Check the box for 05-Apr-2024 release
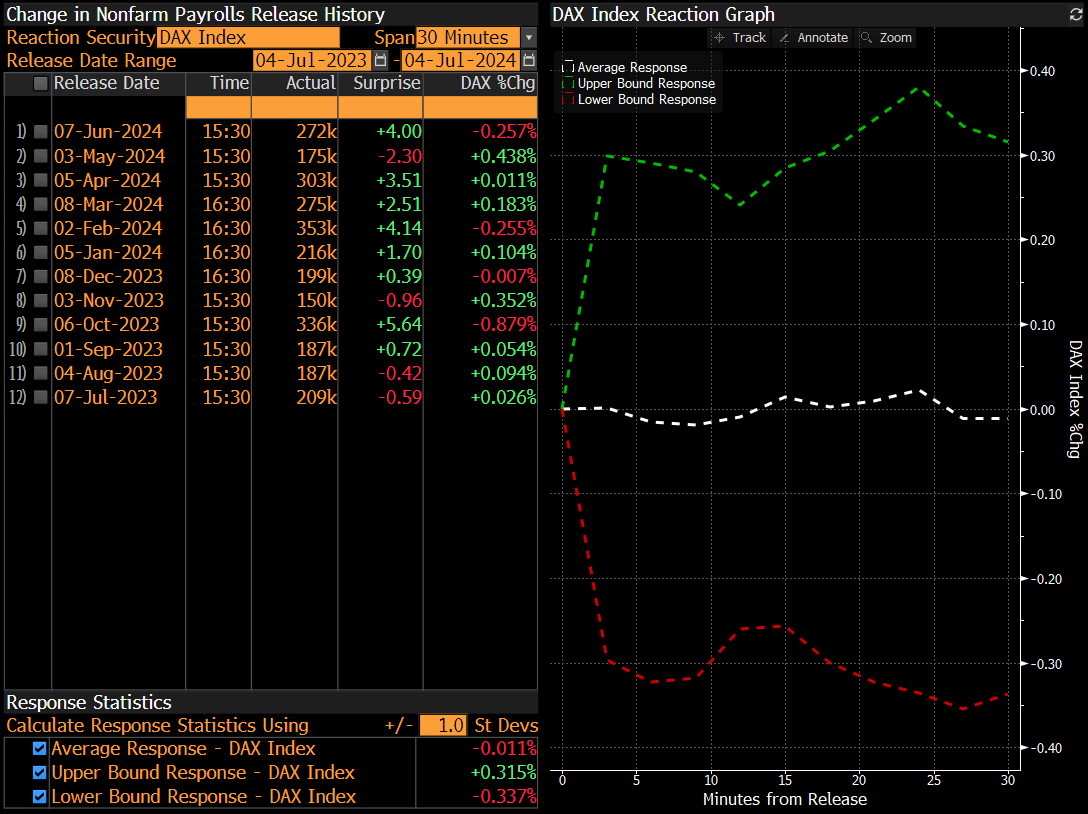 point(41,180)
